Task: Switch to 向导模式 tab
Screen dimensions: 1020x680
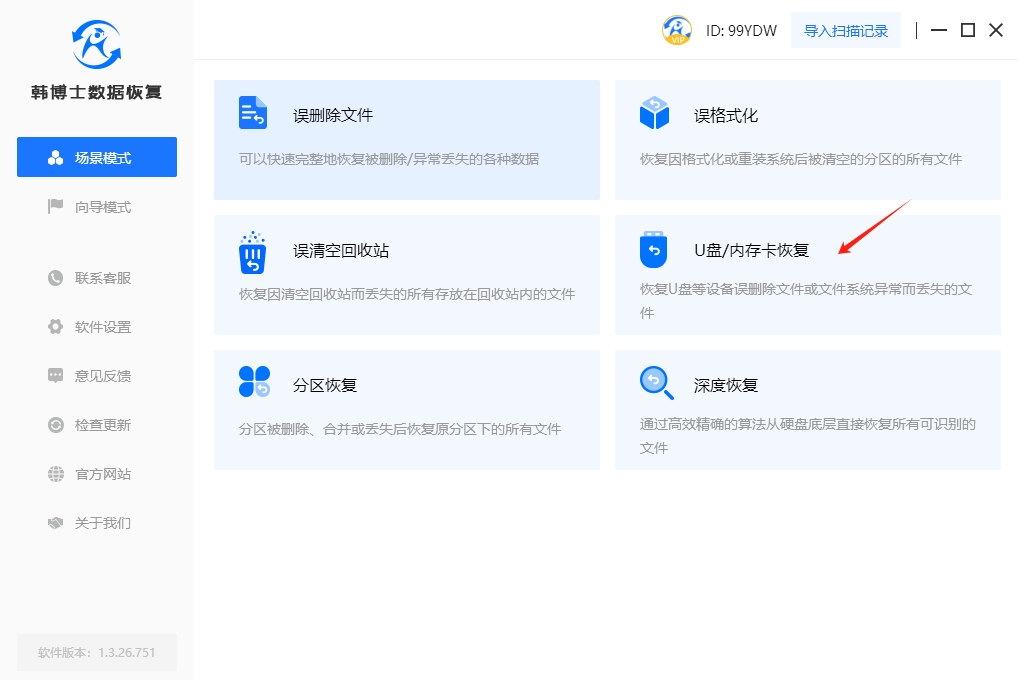Action: [97, 207]
